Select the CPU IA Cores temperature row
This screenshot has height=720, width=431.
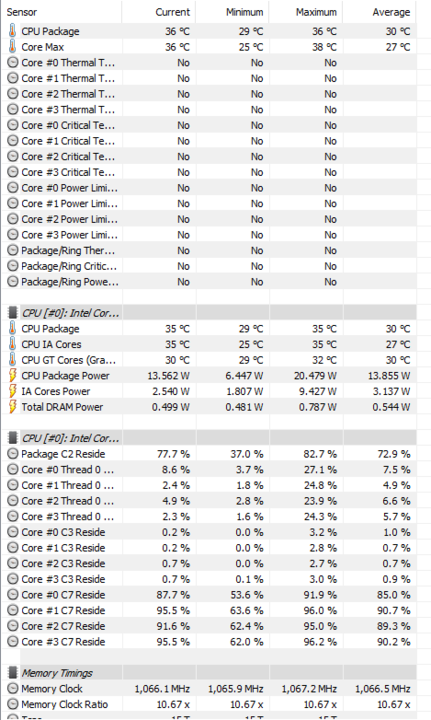[209, 344]
